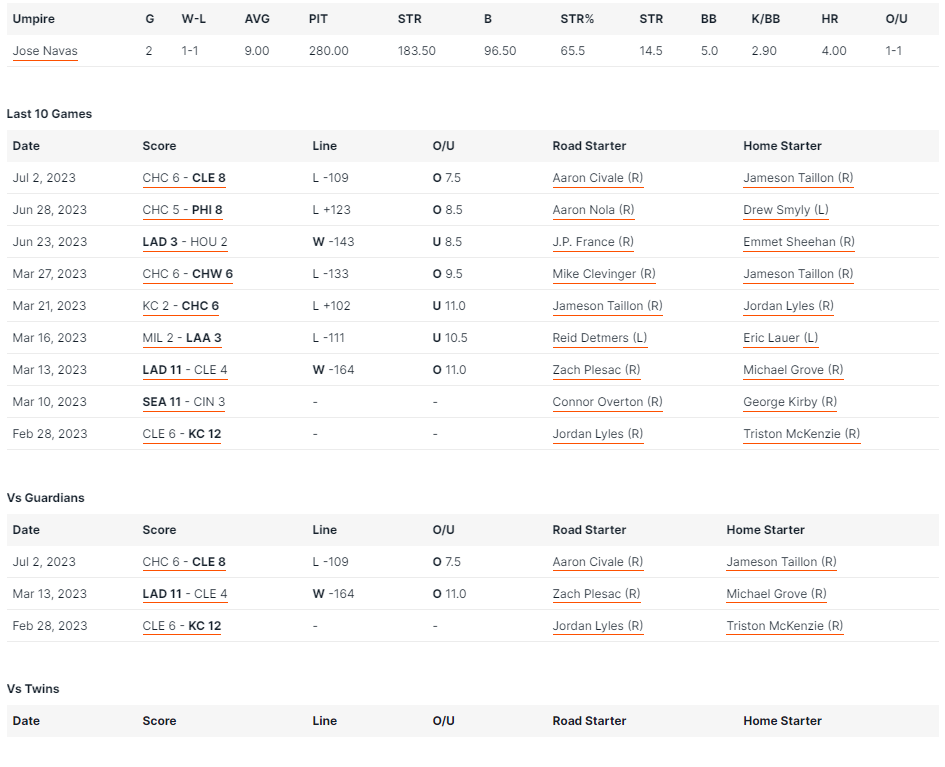Image resolution: width=945 pixels, height=767 pixels.
Task: Open the CHC 5 - PHI 8 game
Action: point(183,210)
